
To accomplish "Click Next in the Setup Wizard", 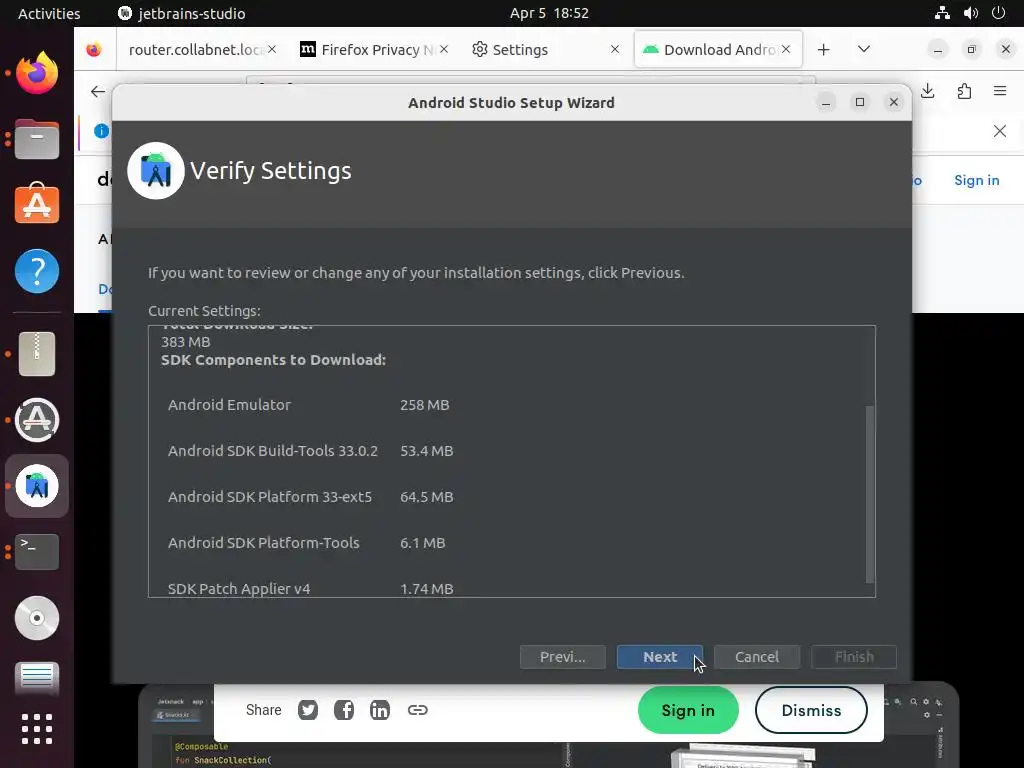I will click(660, 657).
